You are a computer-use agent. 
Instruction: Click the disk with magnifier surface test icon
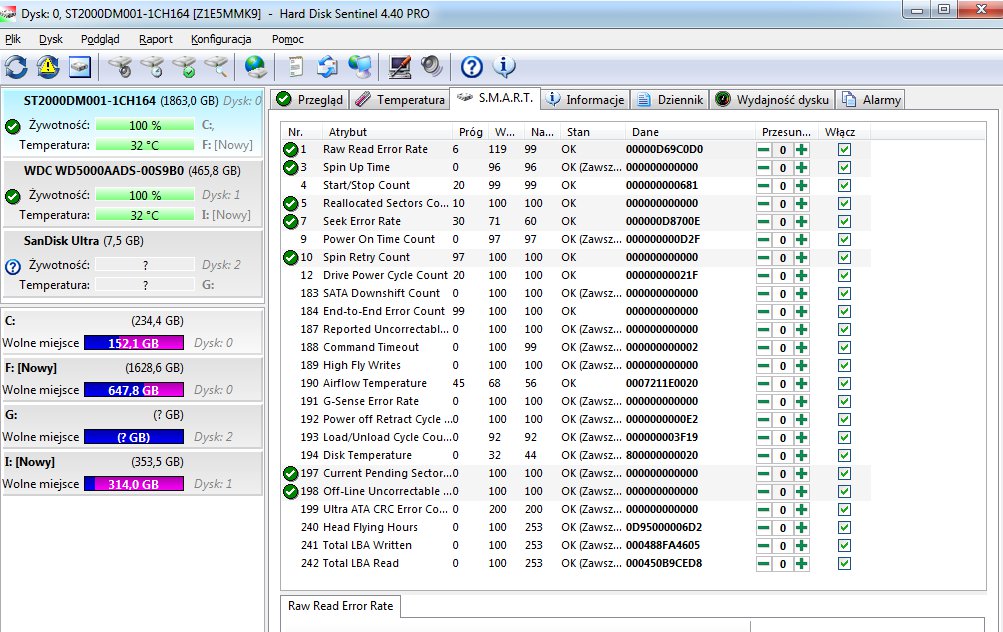pyautogui.click(x=216, y=67)
